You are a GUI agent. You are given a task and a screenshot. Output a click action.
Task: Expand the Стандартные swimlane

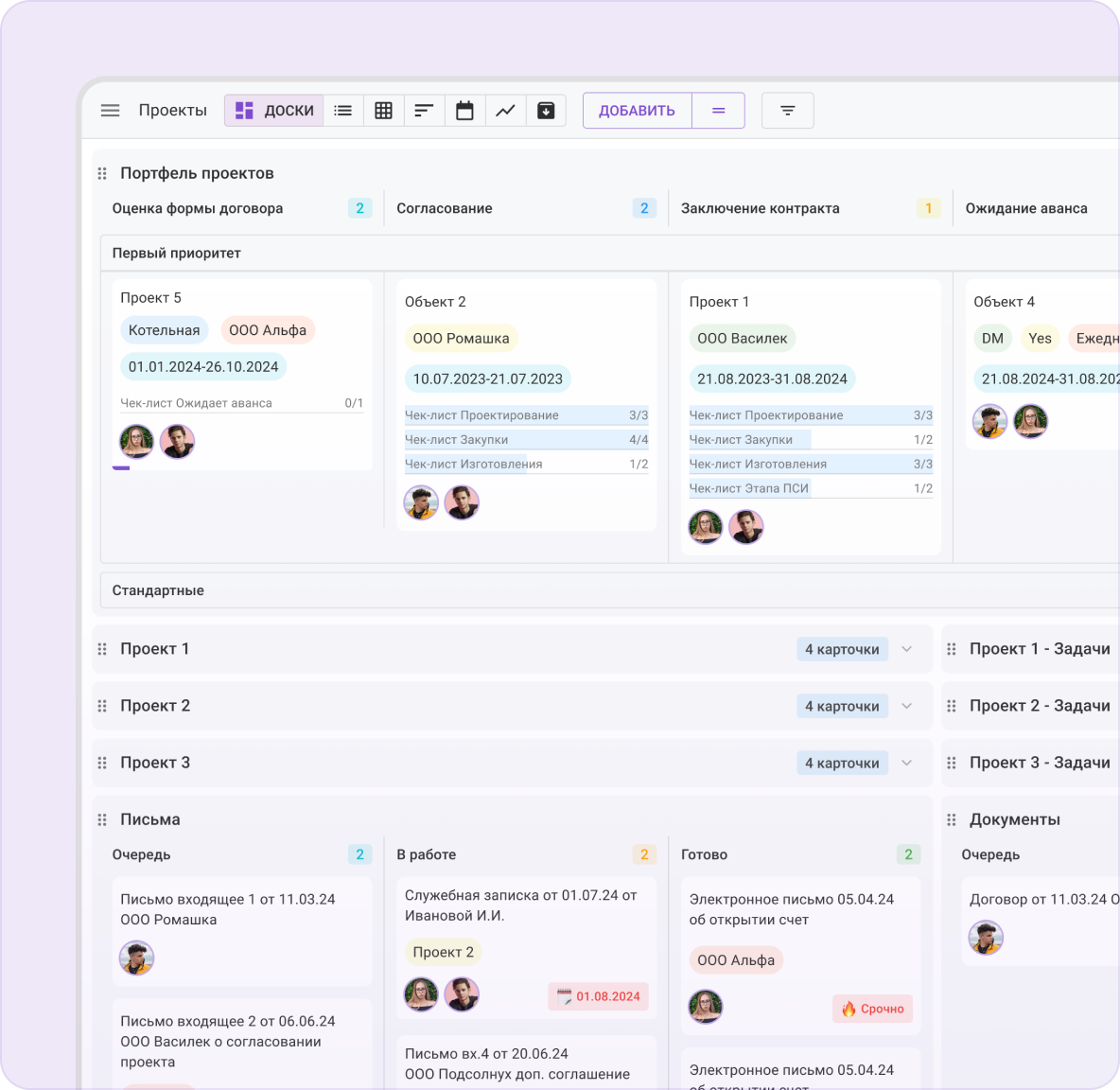[x=158, y=590]
